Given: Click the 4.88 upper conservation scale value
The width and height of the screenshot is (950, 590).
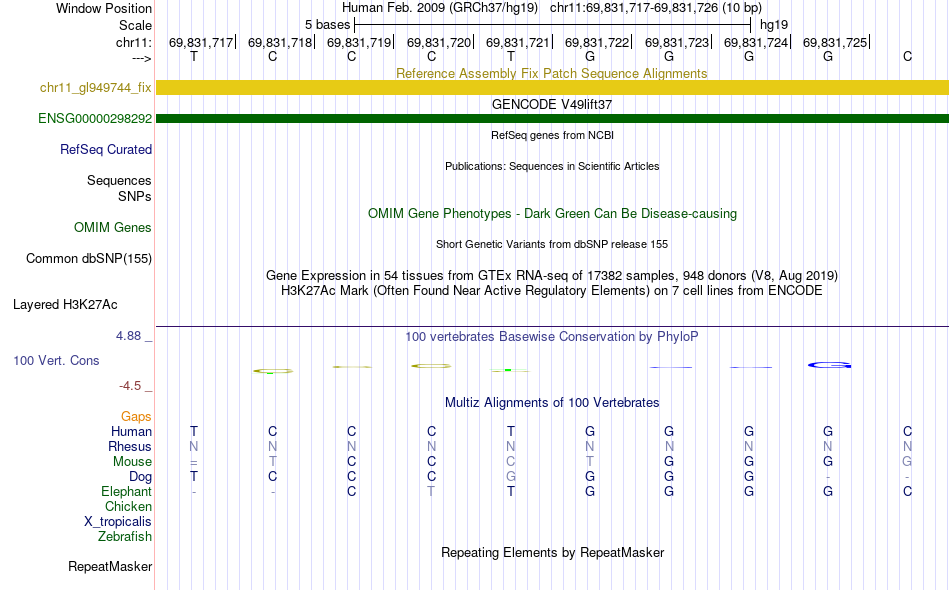Looking at the screenshot, I should click(128, 336).
